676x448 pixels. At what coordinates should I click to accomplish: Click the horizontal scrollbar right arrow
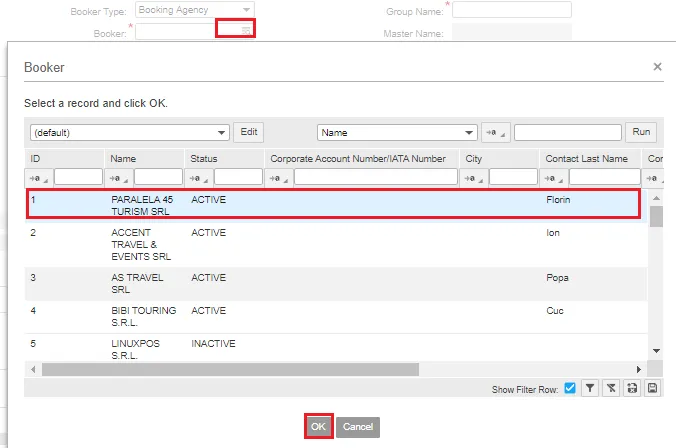(x=638, y=370)
